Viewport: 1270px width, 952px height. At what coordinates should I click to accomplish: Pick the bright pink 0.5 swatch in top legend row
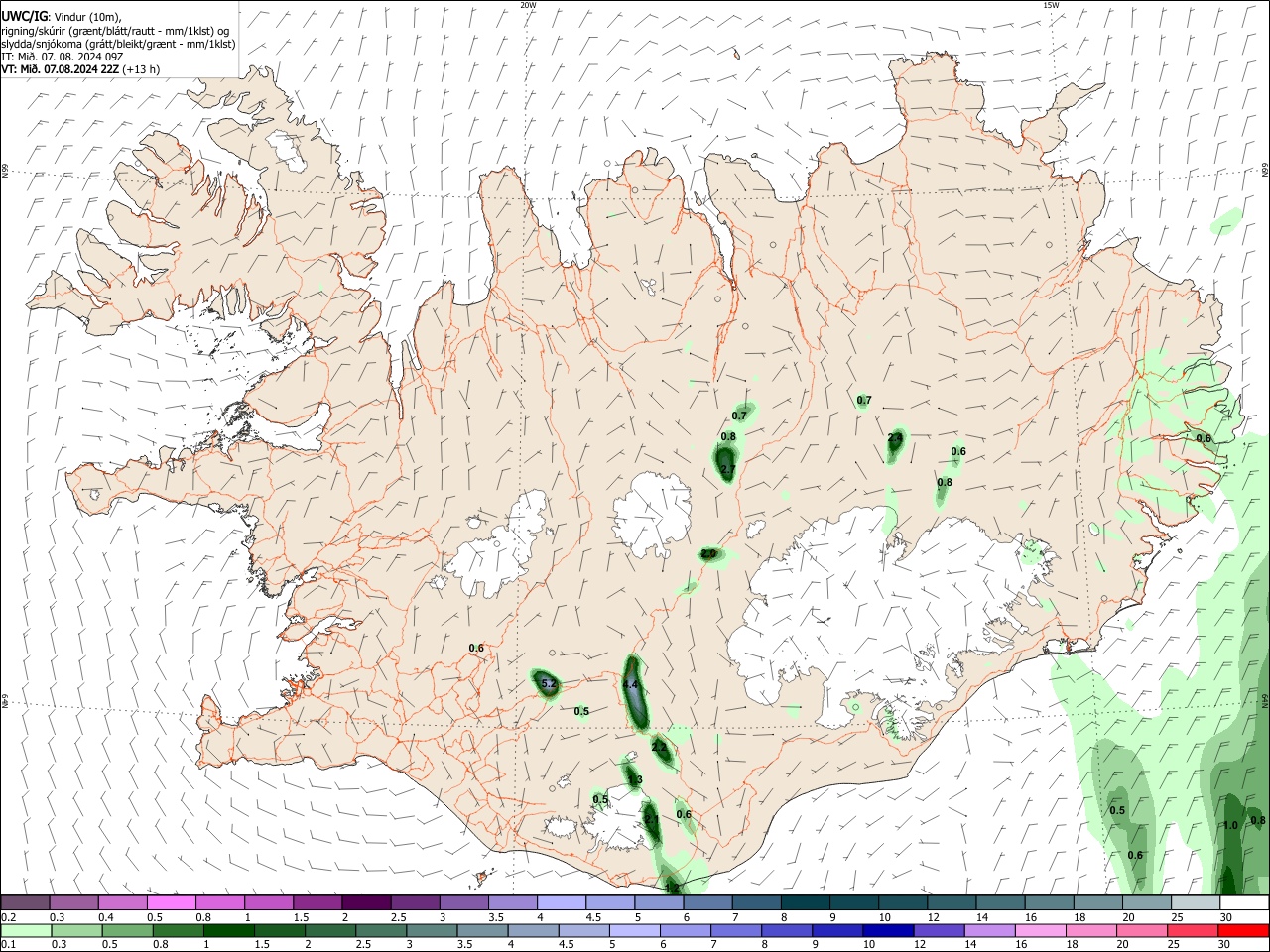pos(170,903)
